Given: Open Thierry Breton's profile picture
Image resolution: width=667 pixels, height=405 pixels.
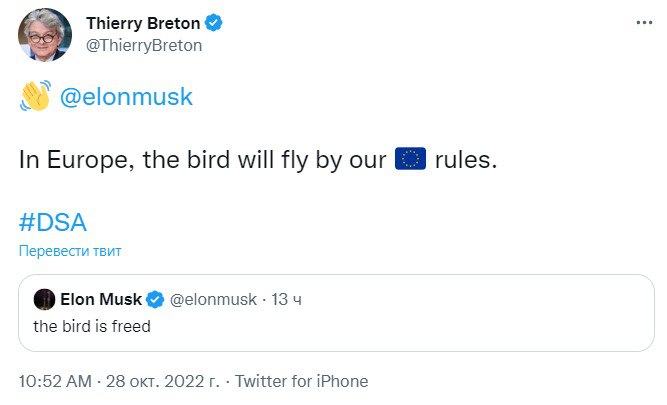Looking at the screenshot, I should [x=45, y=33].
